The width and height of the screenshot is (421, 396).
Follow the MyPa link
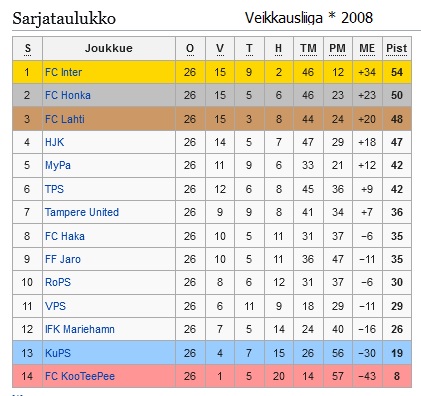58,165
